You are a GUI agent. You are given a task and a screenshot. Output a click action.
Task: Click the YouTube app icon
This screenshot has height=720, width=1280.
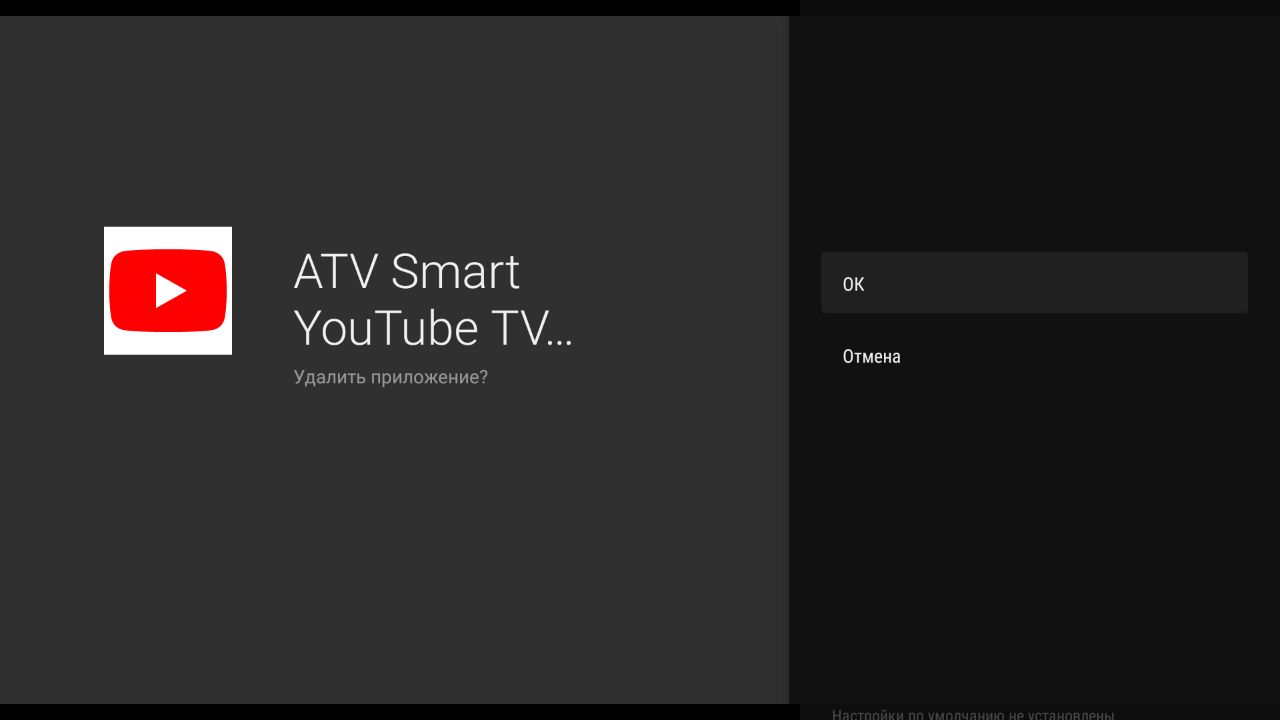[x=168, y=291]
